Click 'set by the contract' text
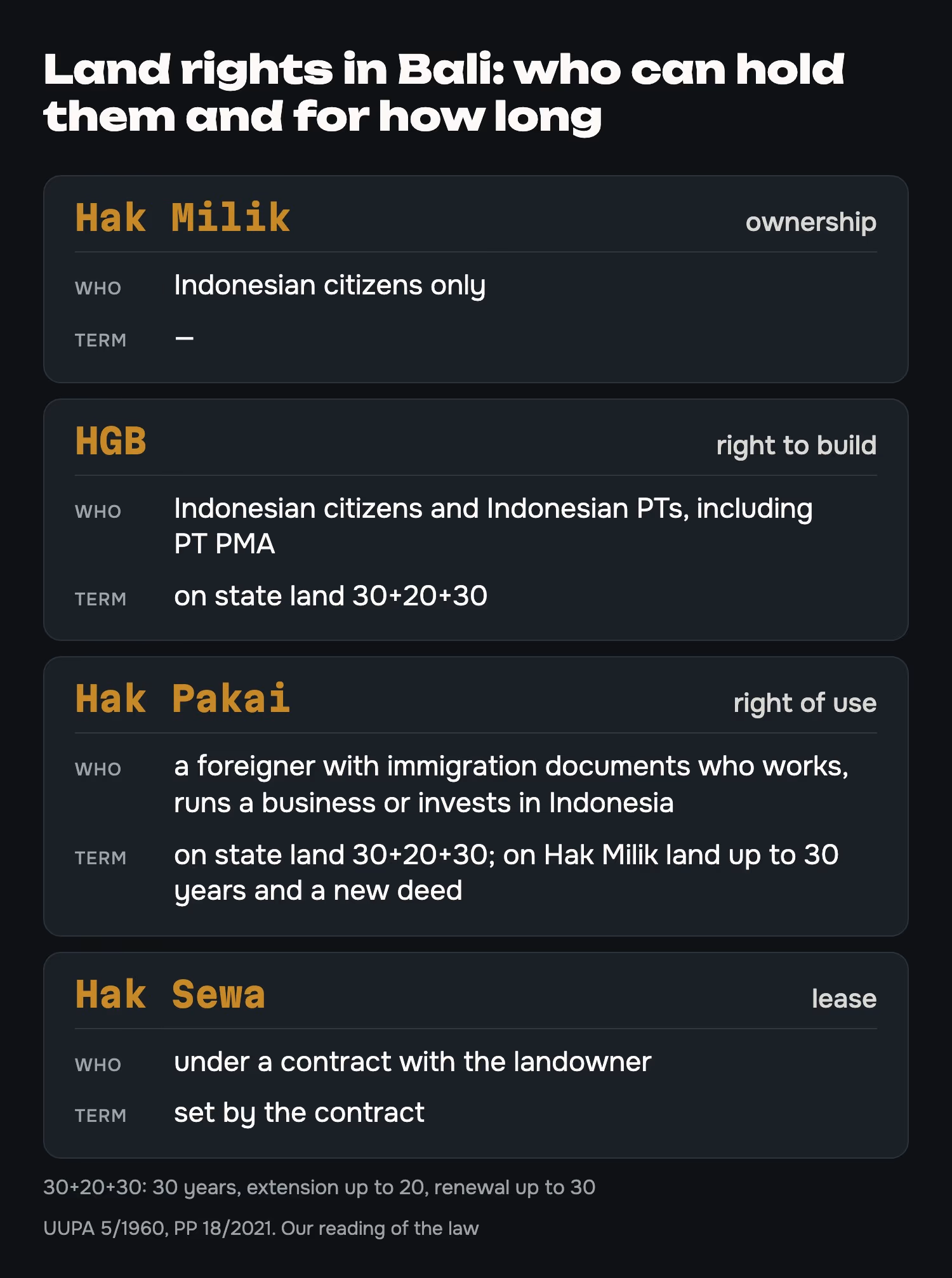Image resolution: width=952 pixels, height=1278 pixels. pyautogui.click(x=299, y=1113)
